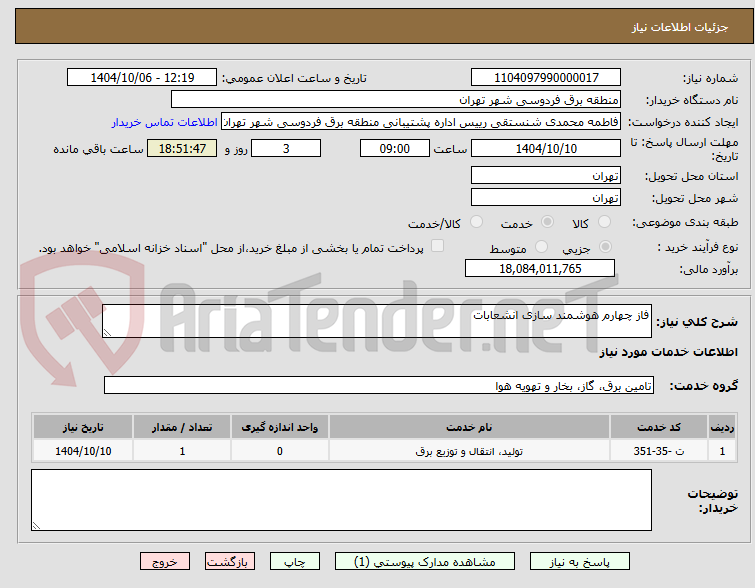This screenshot has height=588, width=755.
Task: Click the اطلاعات خدمات مورد نیاز section title
Action: [x=668, y=353]
